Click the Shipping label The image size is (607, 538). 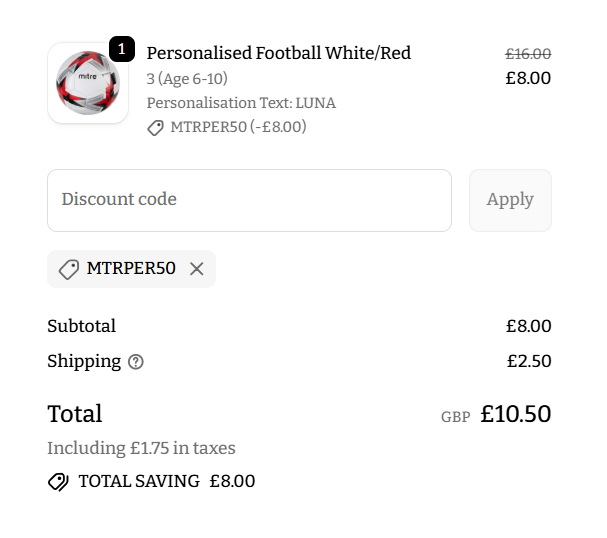(84, 362)
